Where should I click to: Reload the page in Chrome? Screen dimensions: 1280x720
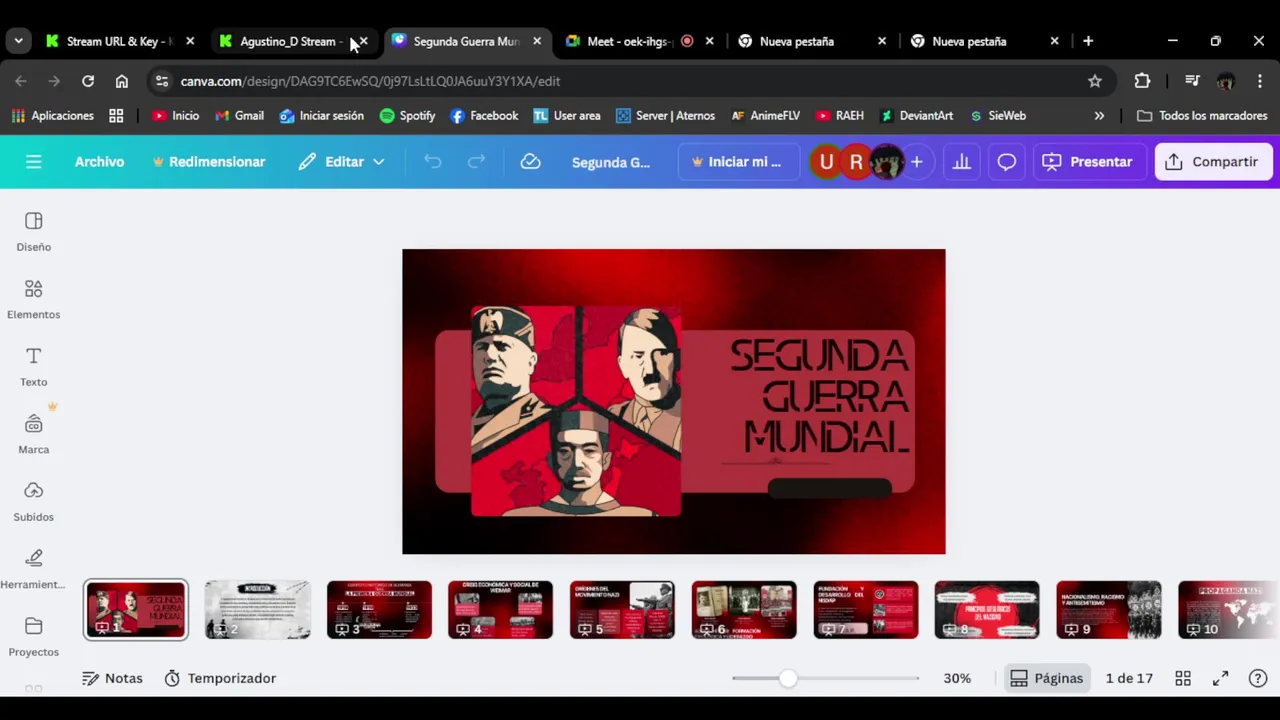pyautogui.click(x=88, y=81)
